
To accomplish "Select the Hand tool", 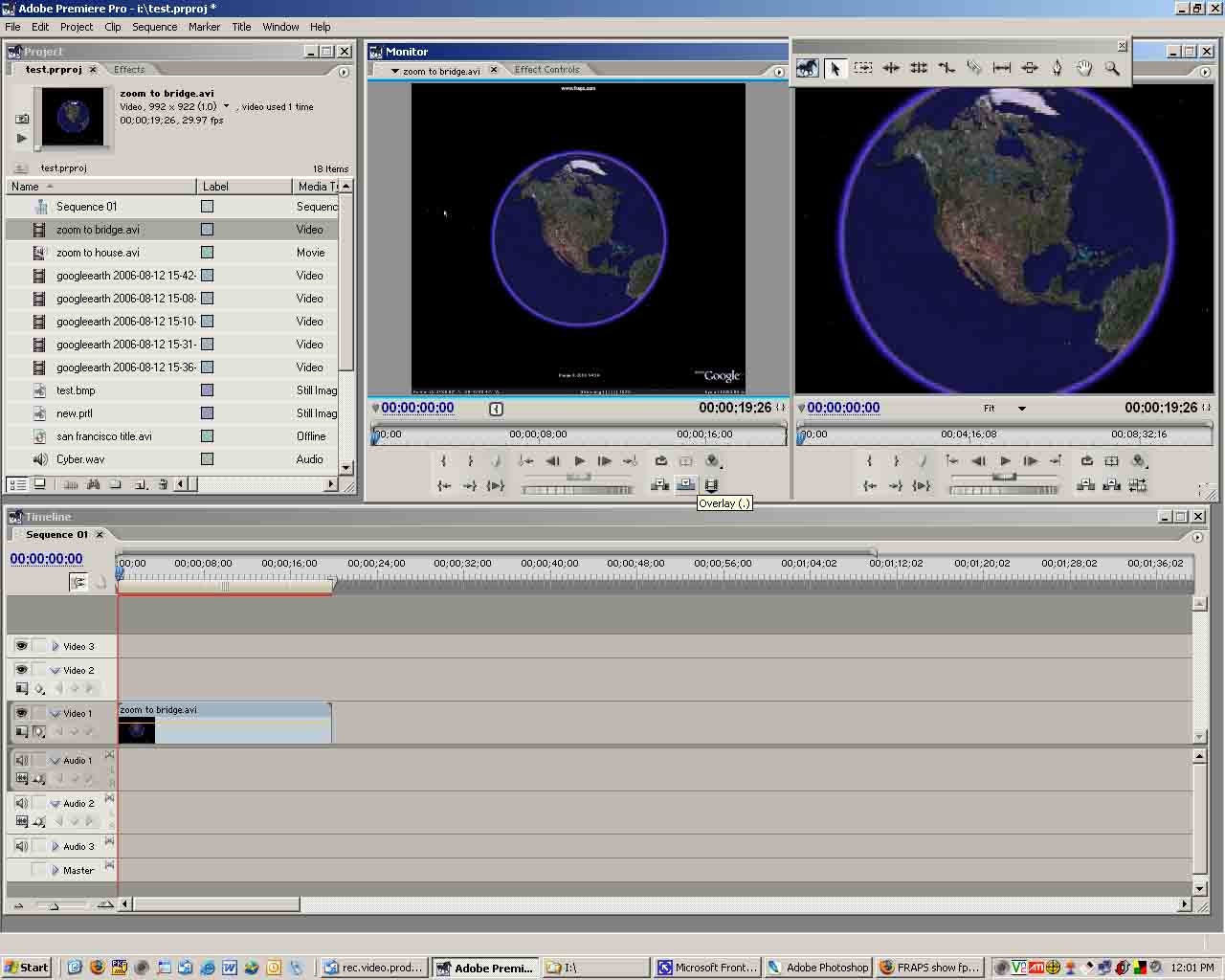I will point(1084,68).
